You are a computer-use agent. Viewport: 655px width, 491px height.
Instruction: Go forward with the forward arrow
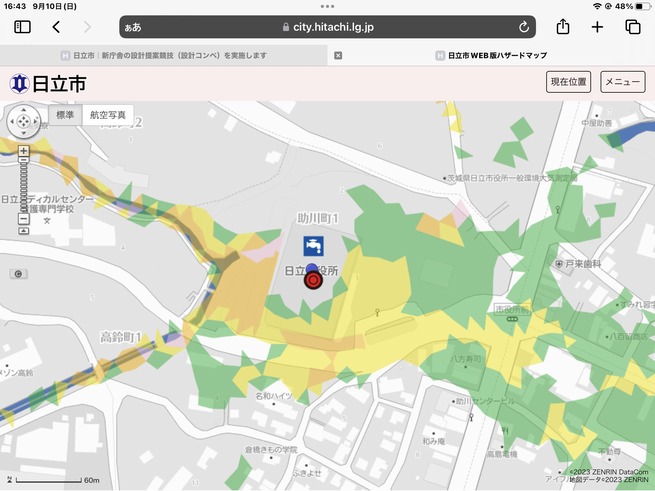[x=87, y=27]
